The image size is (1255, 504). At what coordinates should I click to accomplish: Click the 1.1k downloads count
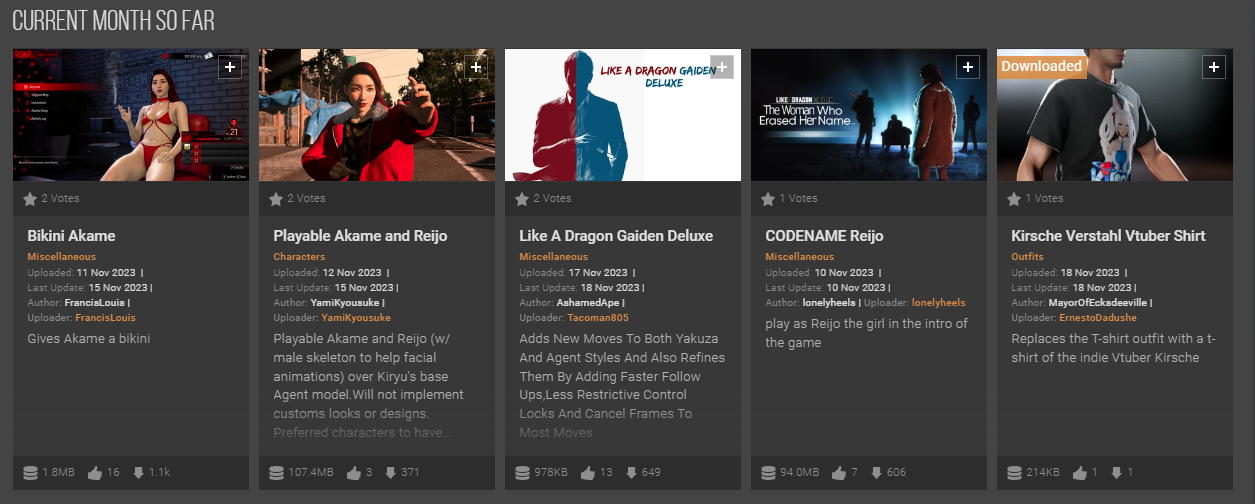[160, 472]
